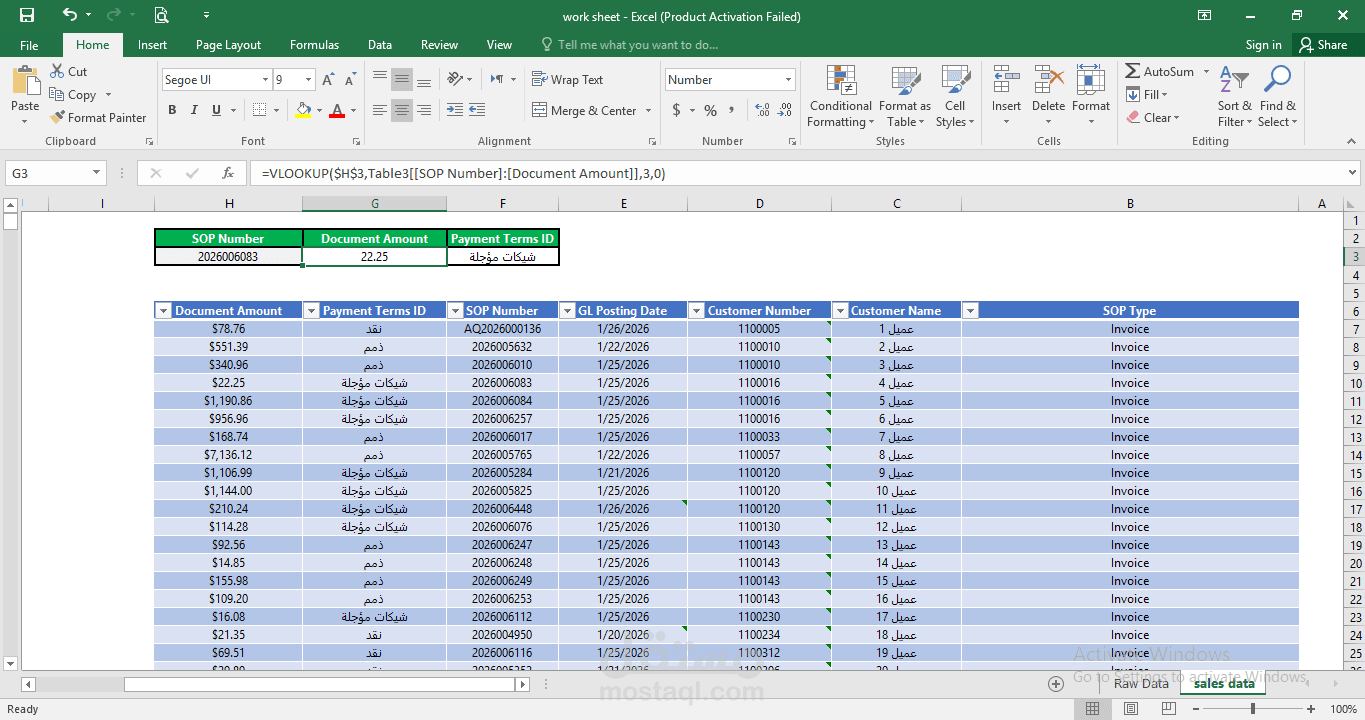Click Sign in link
Screen dimensions: 1365x720
[1263, 45]
